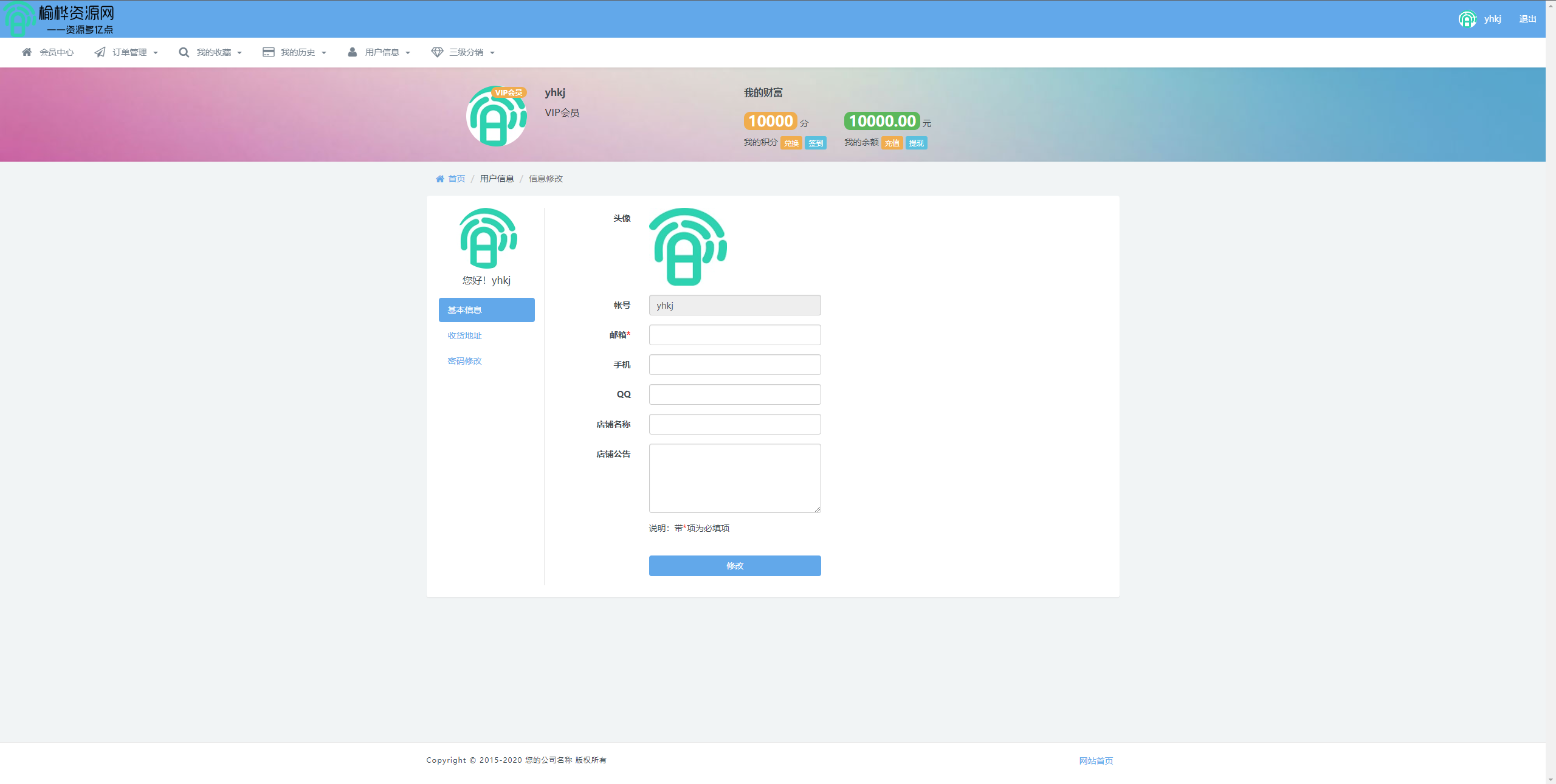Click the 修改 submit button
The image size is (1556, 784).
(x=735, y=566)
